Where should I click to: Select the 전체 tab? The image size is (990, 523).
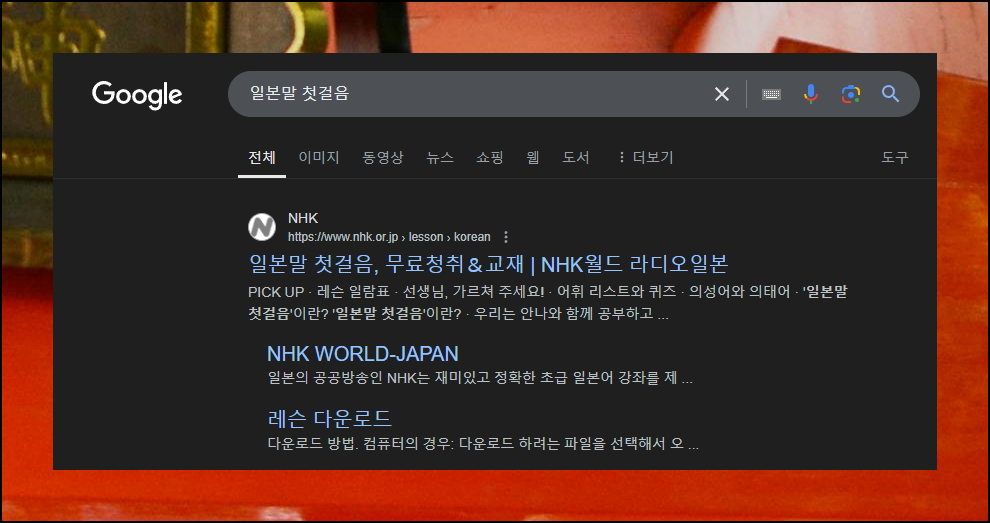261,157
